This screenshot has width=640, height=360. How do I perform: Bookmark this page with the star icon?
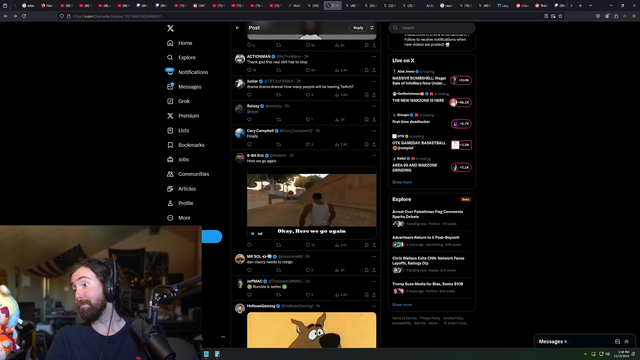560,16
